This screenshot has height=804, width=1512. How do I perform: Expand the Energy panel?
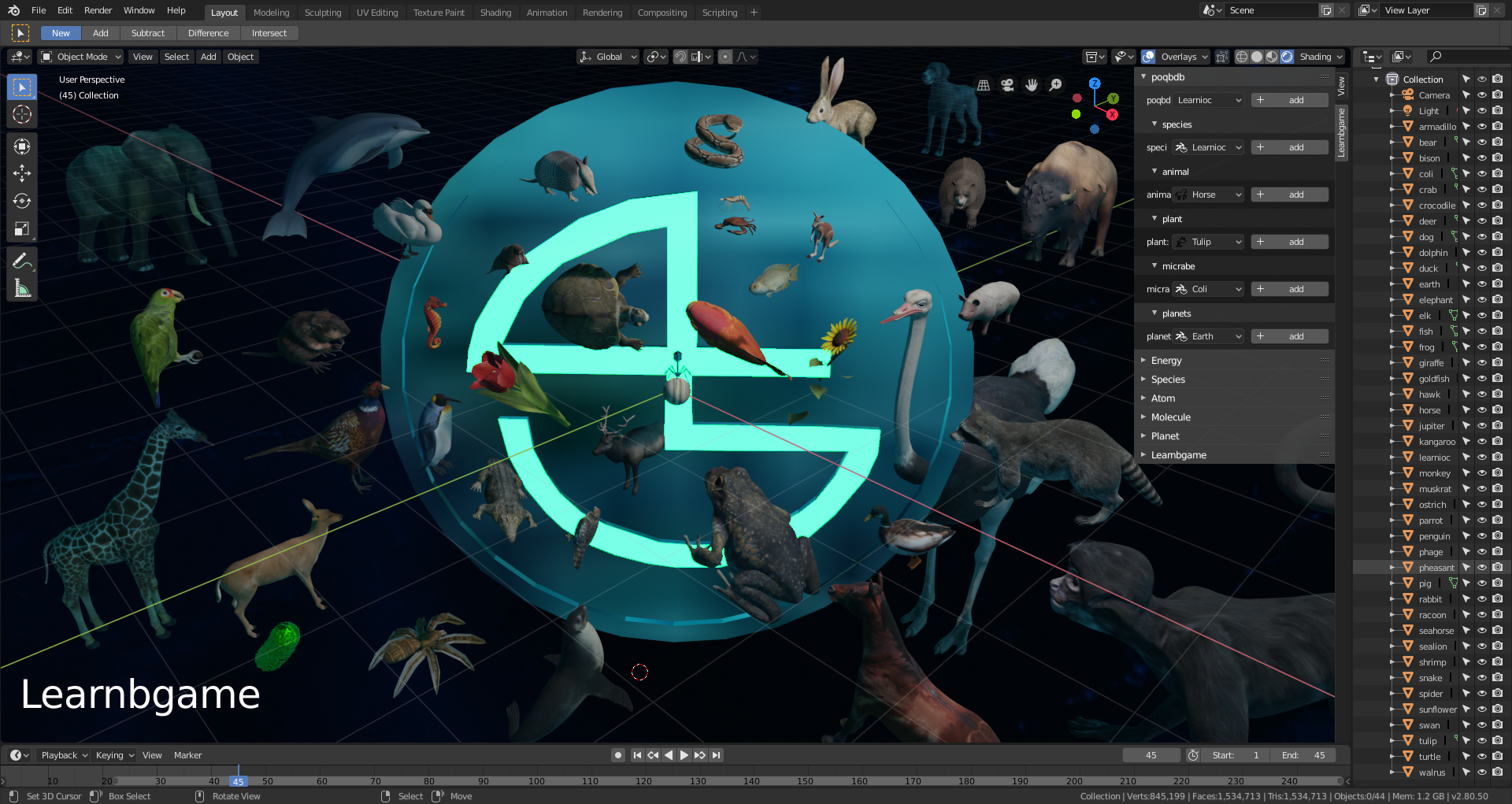[x=1165, y=361]
